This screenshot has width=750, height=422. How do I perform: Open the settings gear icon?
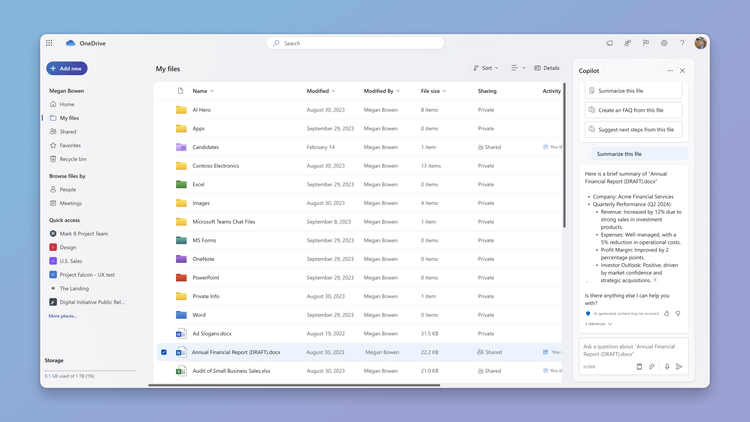(664, 43)
